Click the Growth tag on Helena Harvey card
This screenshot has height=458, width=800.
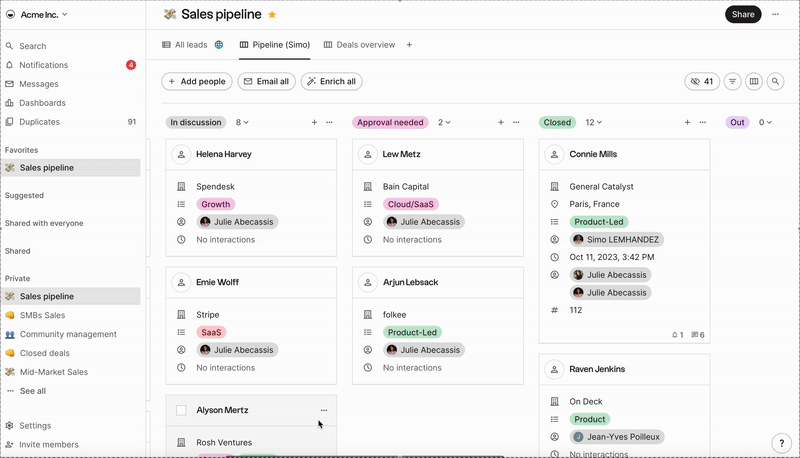coord(215,204)
